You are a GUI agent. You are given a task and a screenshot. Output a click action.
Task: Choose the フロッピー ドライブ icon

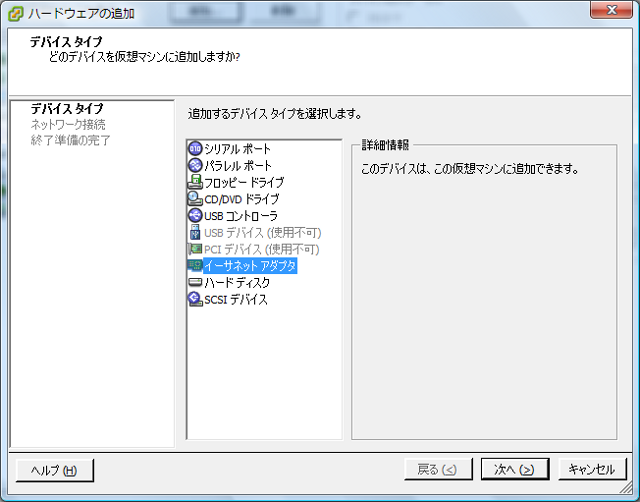195,182
